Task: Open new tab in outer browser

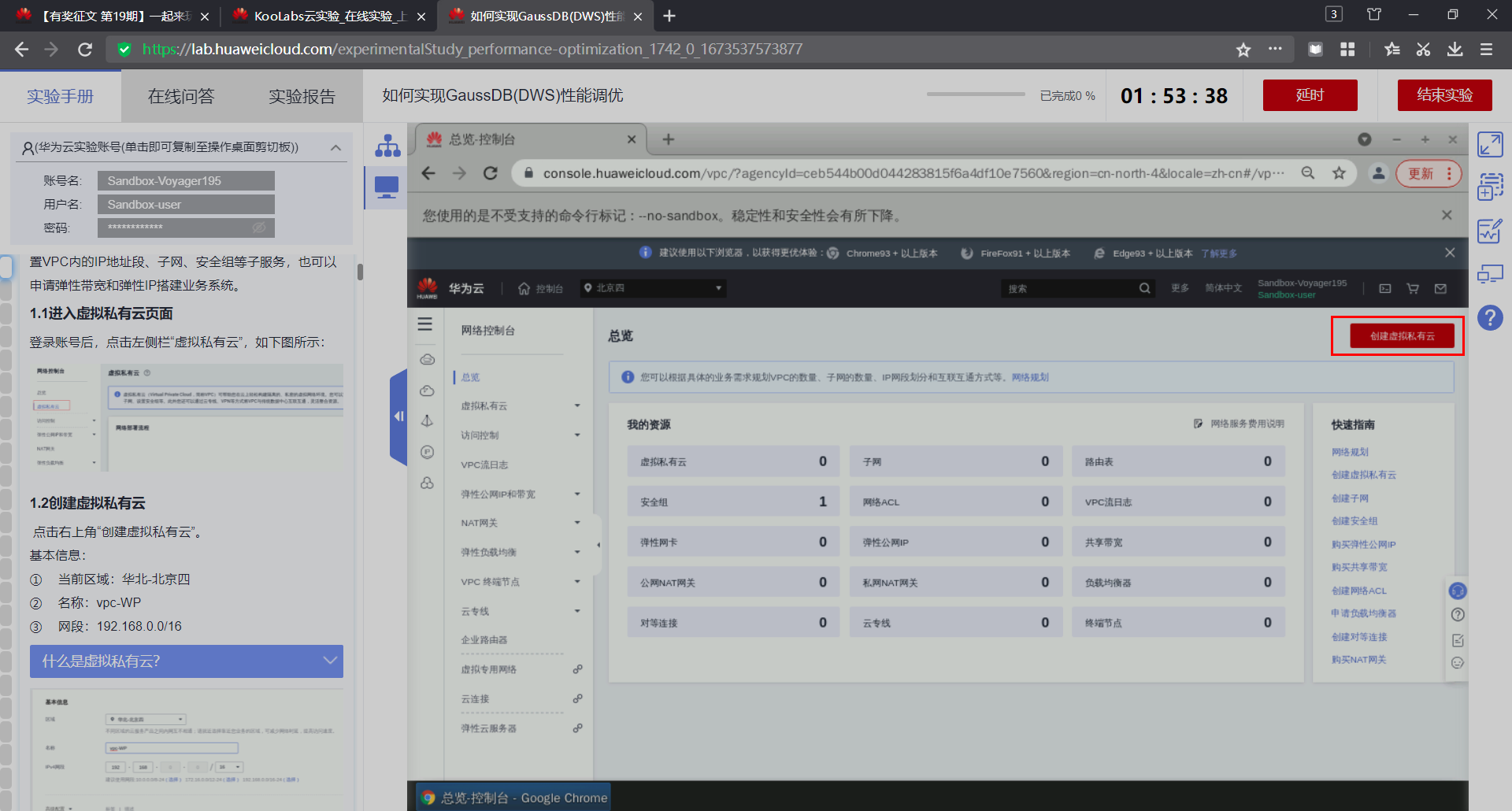Action: coord(669,16)
